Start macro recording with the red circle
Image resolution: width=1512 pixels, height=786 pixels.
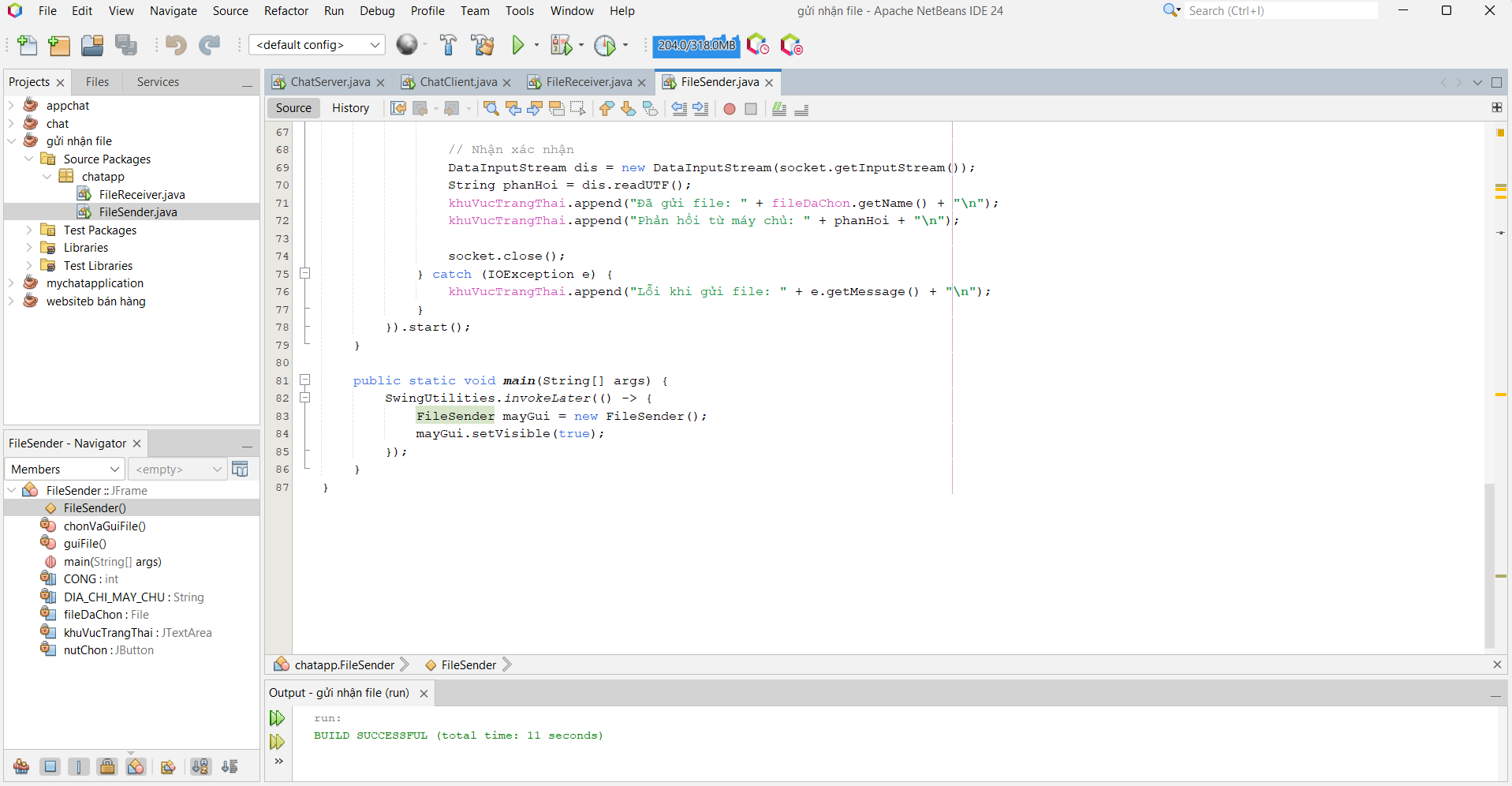point(730,109)
